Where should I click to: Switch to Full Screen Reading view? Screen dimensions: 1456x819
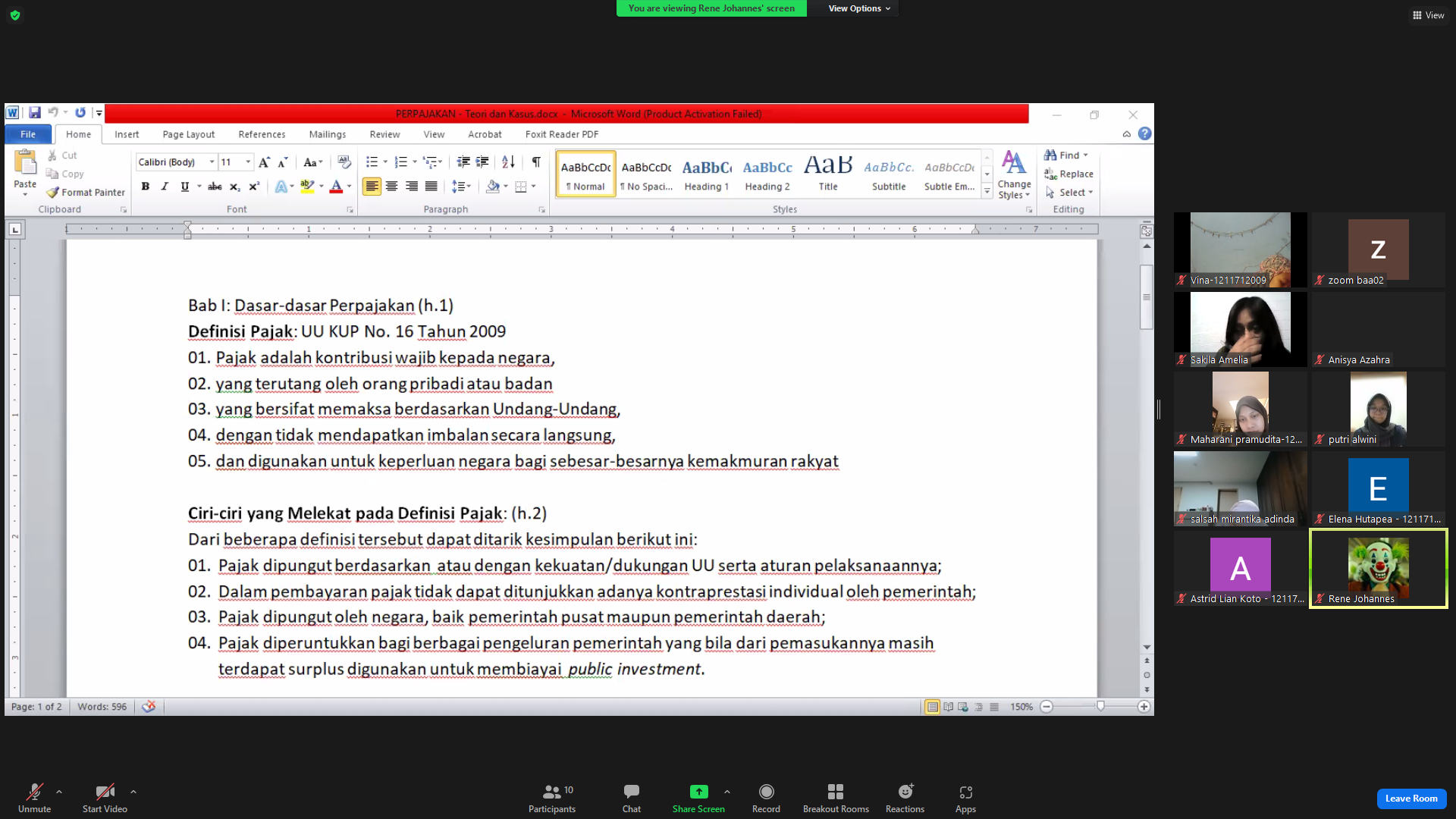pos(948,707)
